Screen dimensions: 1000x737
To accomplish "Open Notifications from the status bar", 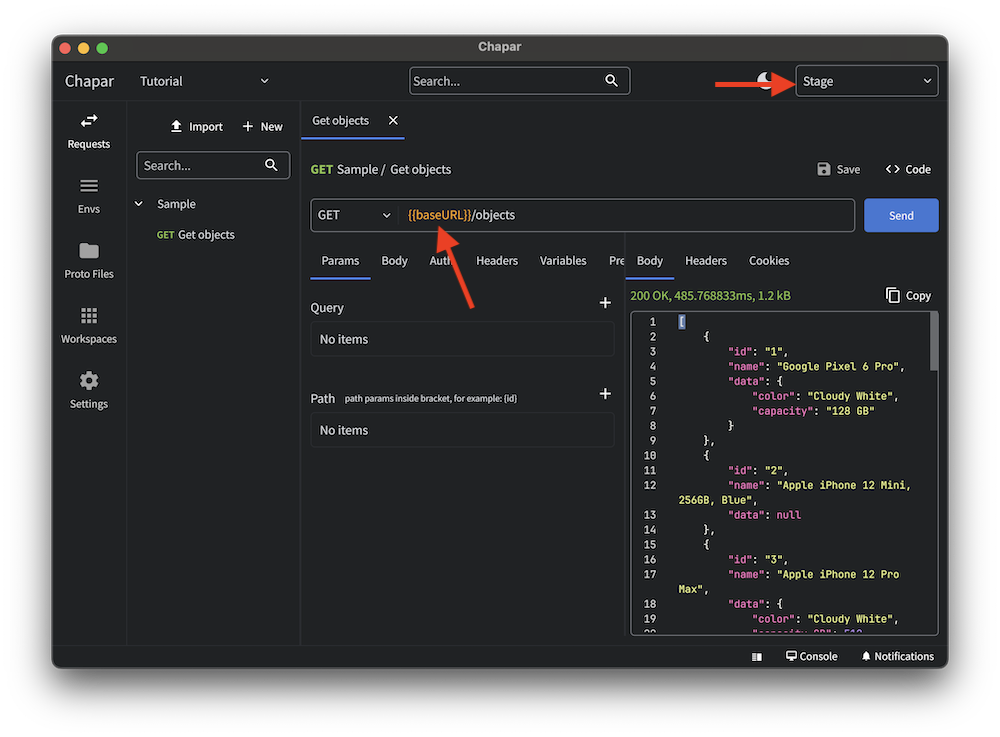I will [897, 656].
